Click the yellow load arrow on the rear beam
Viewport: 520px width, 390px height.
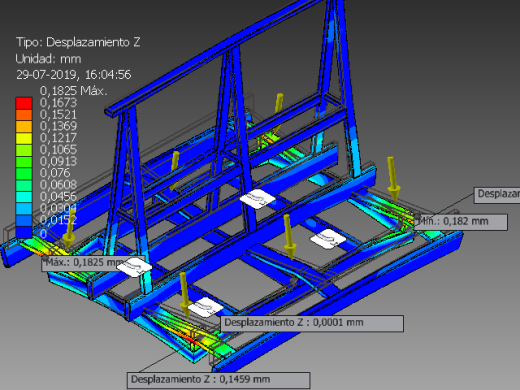coord(174,171)
